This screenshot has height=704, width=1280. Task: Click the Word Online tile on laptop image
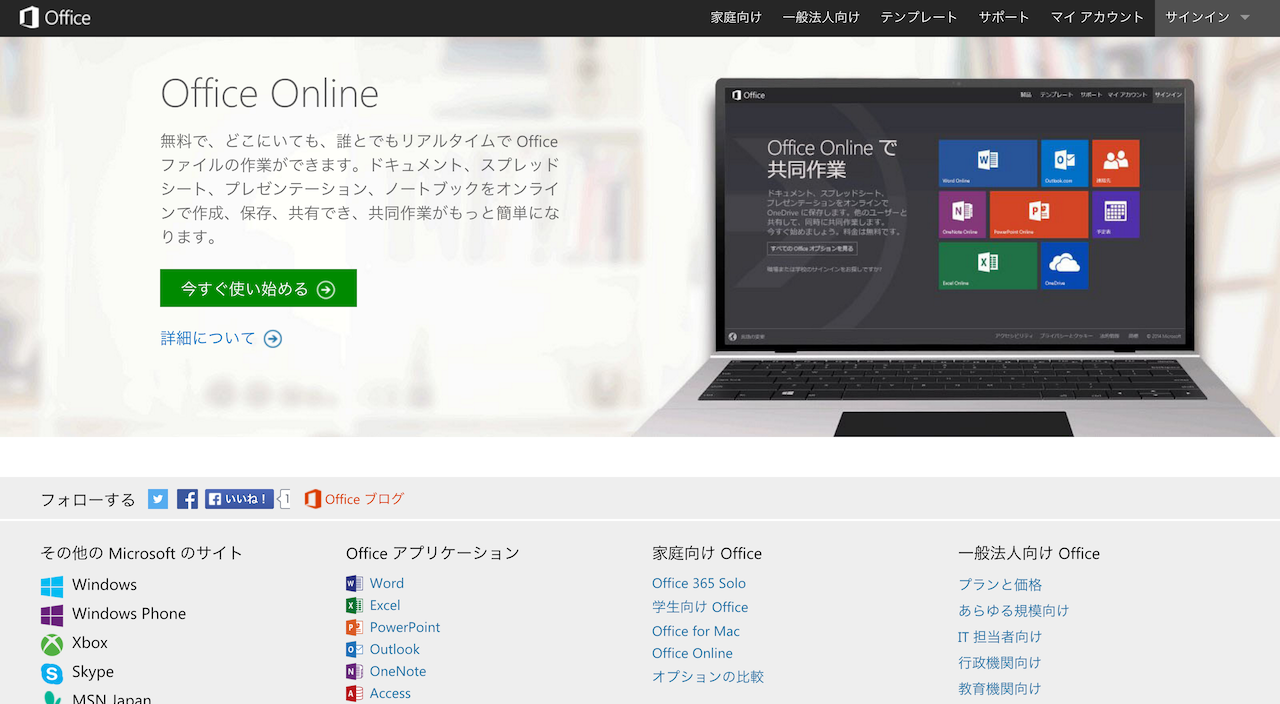click(x=987, y=163)
